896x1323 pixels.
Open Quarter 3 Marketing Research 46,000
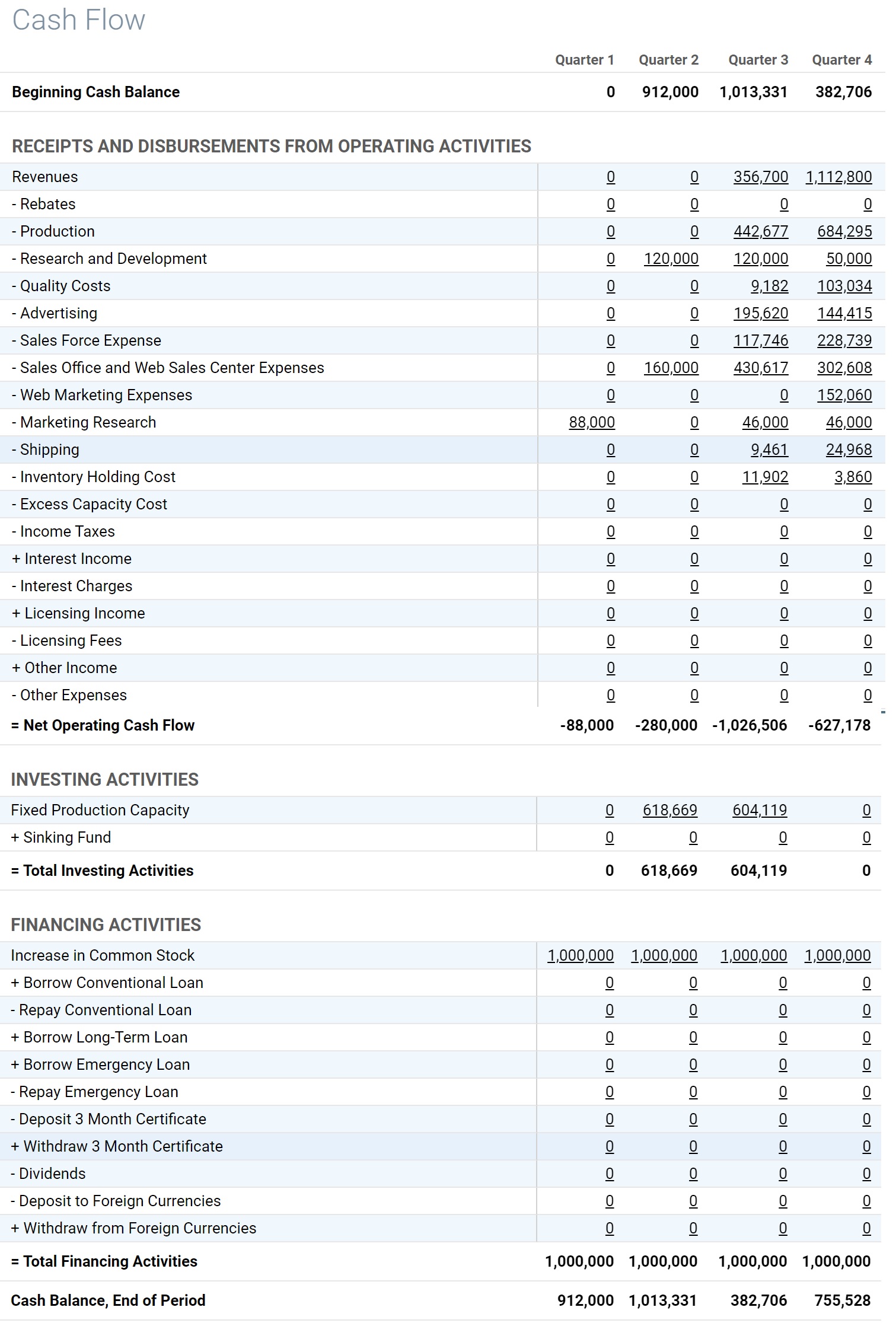(x=765, y=422)
